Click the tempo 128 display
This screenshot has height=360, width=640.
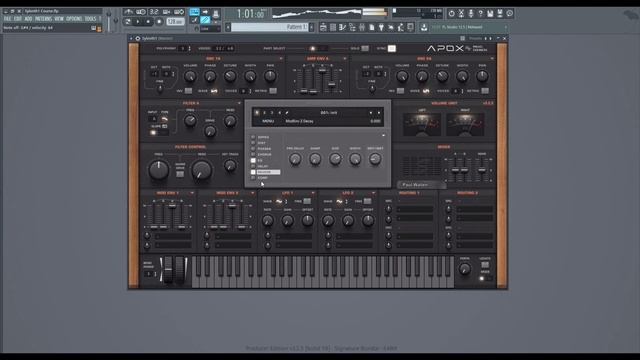point(176,22)
